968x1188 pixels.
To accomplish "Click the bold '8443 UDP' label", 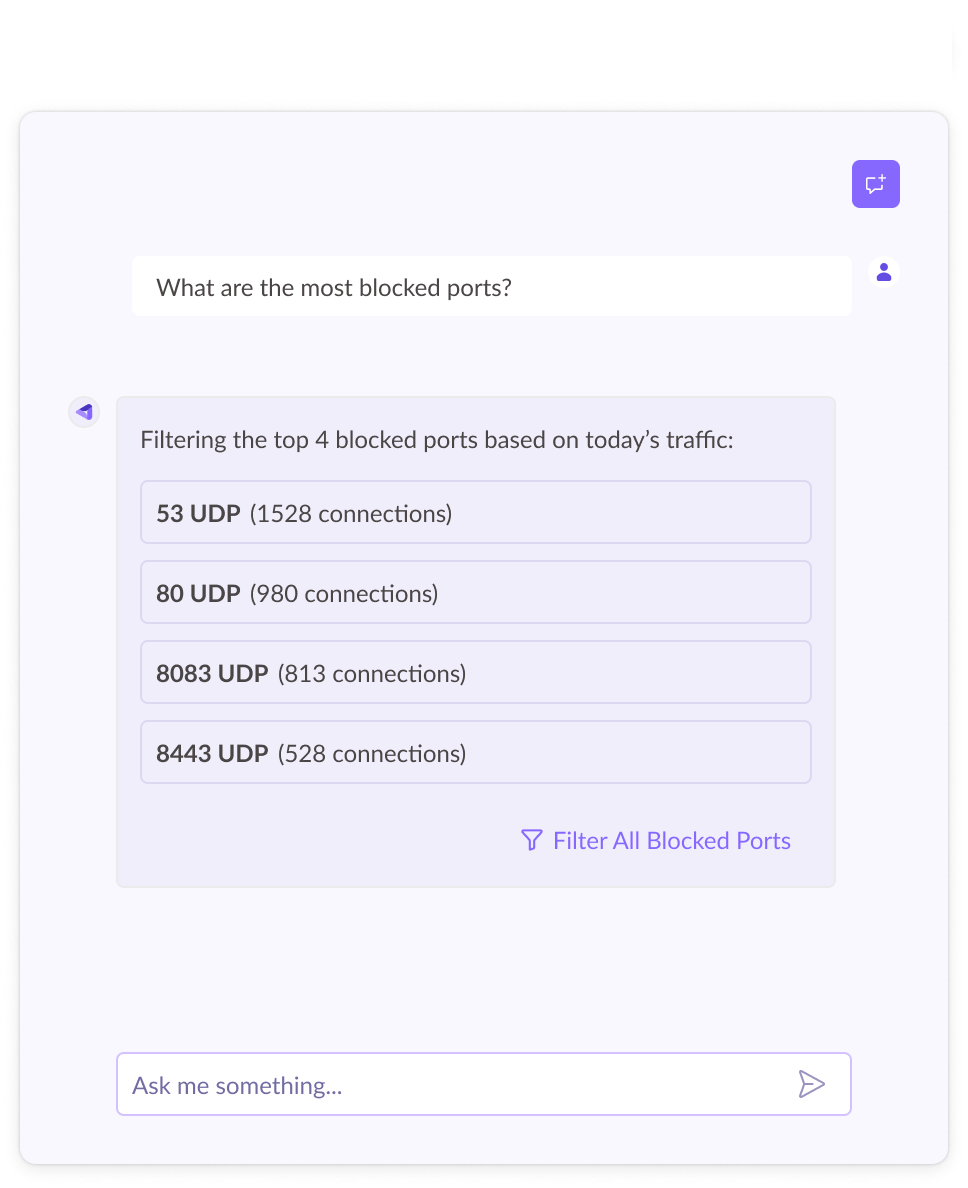I will [212, 754].
